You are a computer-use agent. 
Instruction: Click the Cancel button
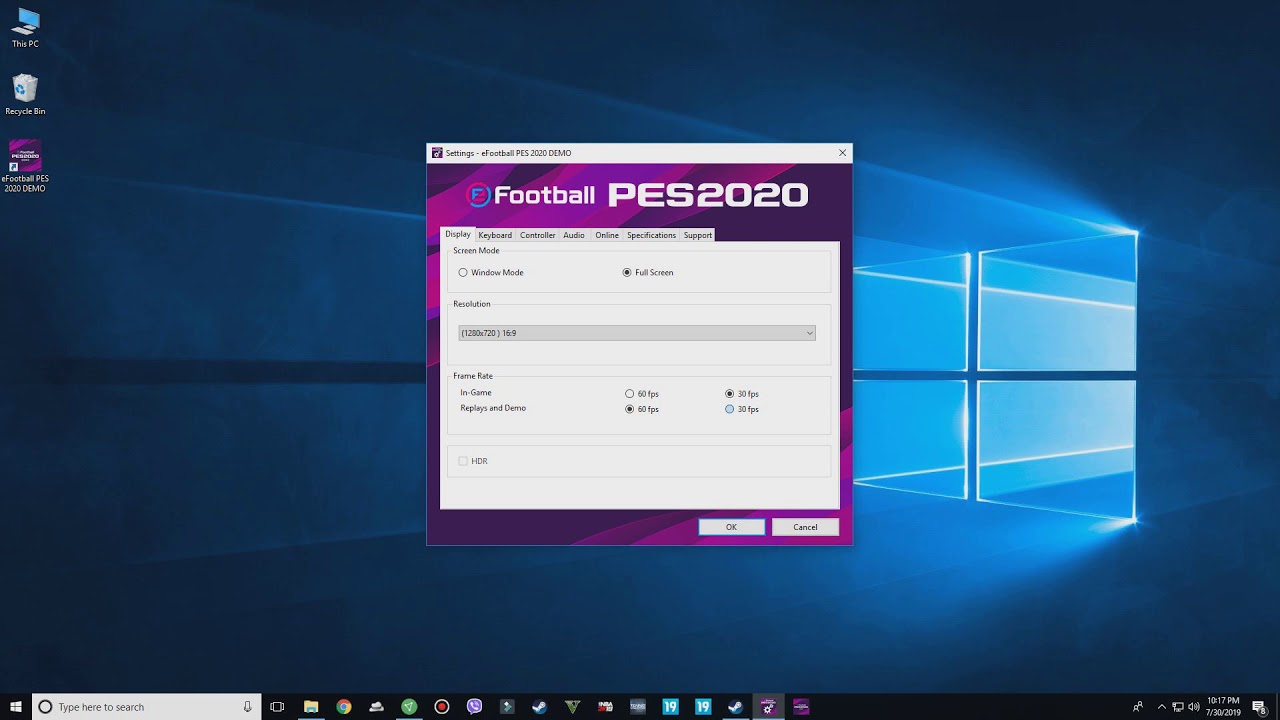[x=805, y=527]
